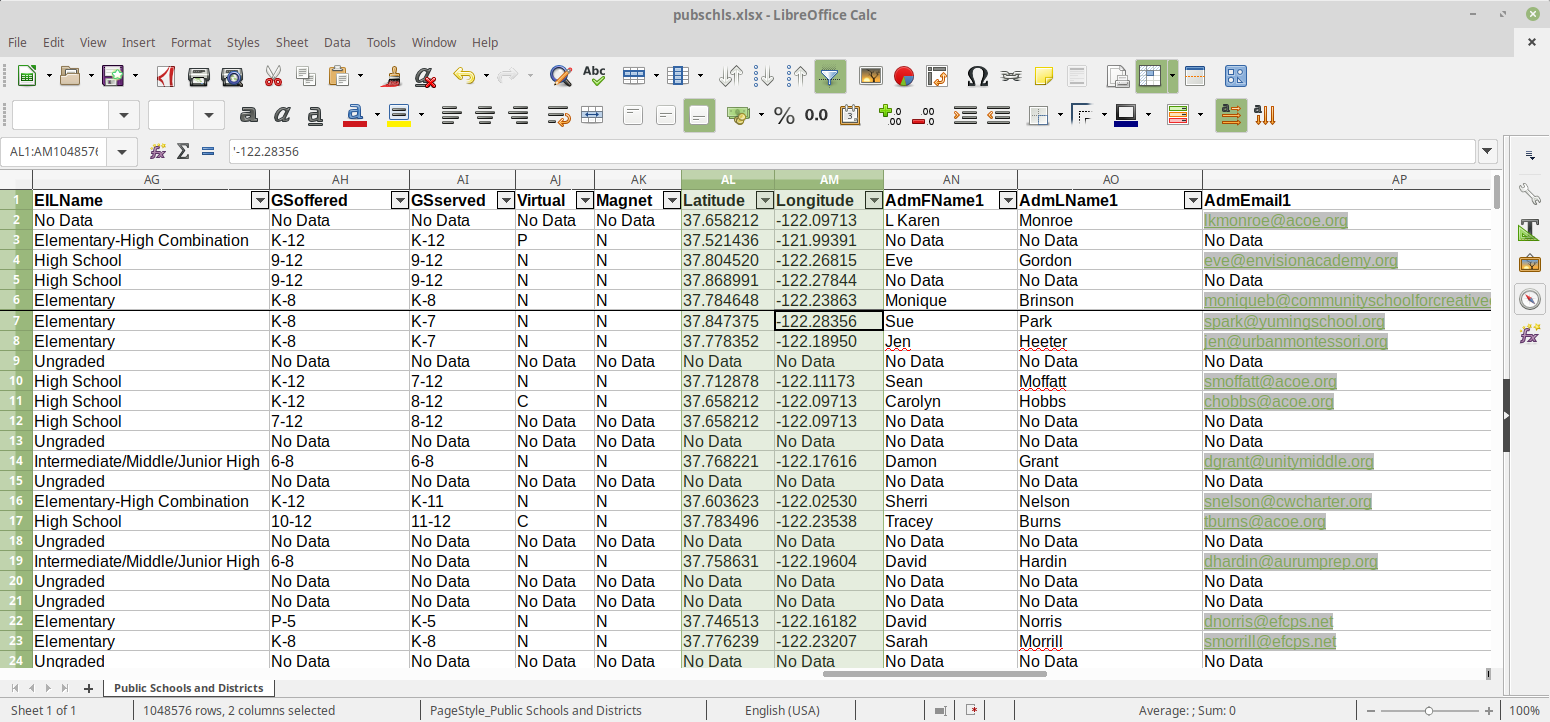The width and height of the screenshot is (1550, 722).
Task: Insert Pivot Table icon
Action: tap(937, 76)
